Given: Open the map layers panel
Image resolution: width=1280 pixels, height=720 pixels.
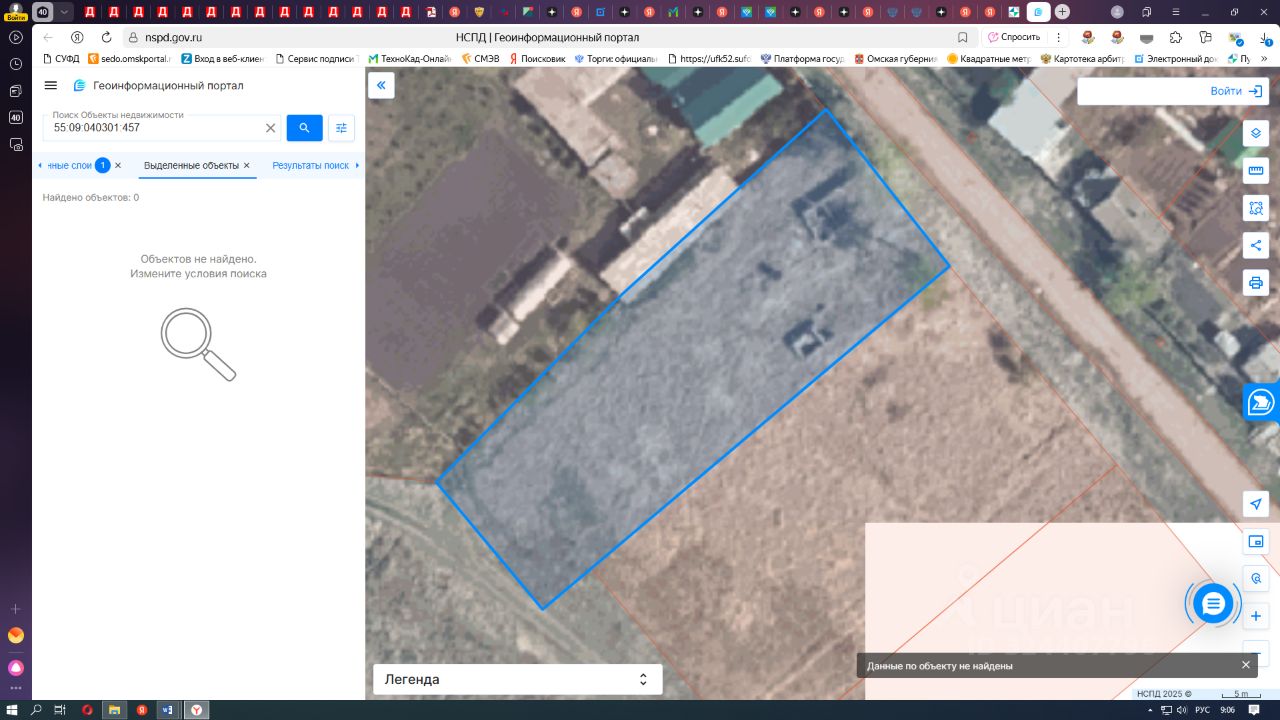Looking at the screenshot, I should [1256, 134].
